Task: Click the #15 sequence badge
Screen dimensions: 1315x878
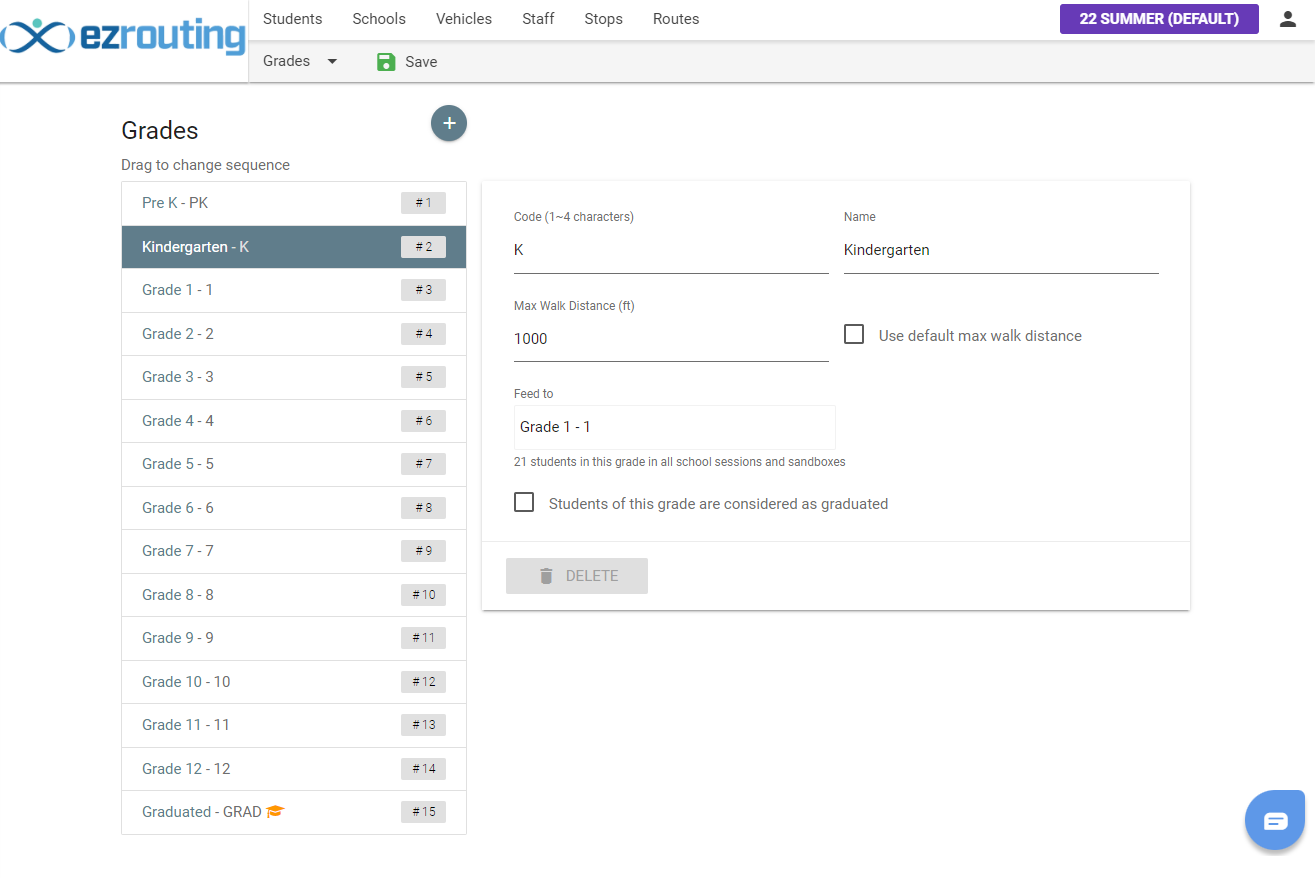Action: 423,812
